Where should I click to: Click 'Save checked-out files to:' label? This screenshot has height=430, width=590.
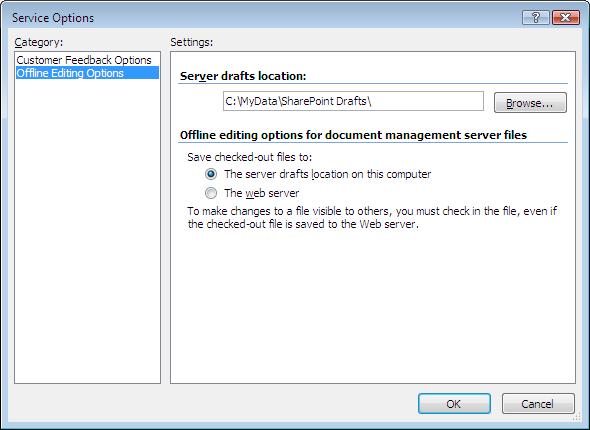249,157
